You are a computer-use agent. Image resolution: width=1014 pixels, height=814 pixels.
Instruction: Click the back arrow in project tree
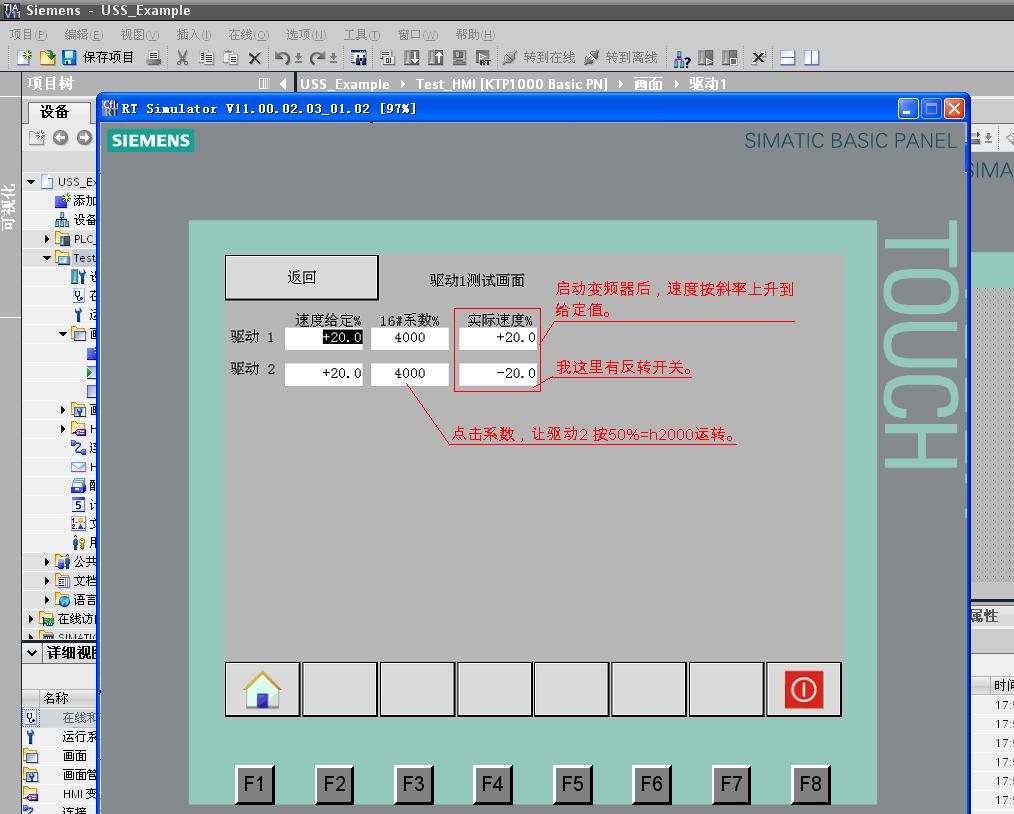61,137
